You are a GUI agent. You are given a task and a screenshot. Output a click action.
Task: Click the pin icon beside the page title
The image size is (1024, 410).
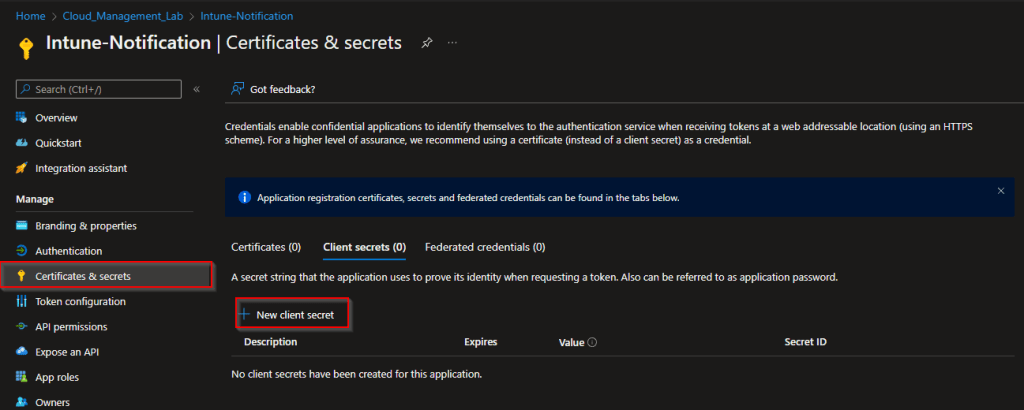(x=427, y=43)
